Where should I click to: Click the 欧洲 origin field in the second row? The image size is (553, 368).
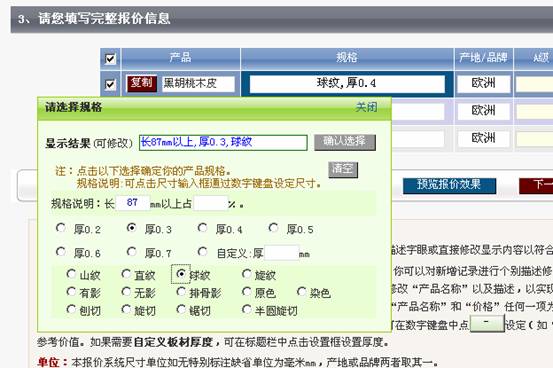484,111
